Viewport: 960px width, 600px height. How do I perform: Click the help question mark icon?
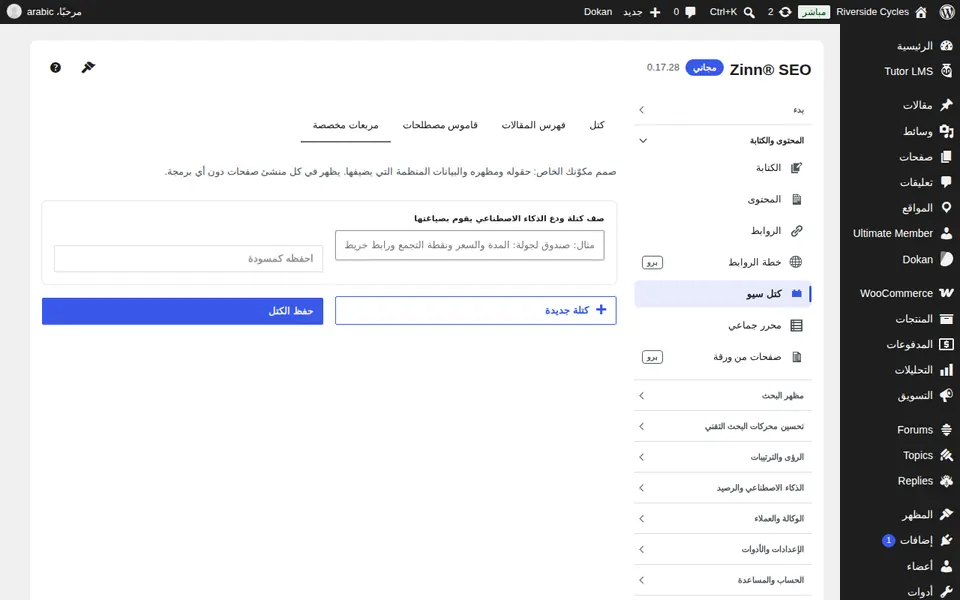point(55,67)
